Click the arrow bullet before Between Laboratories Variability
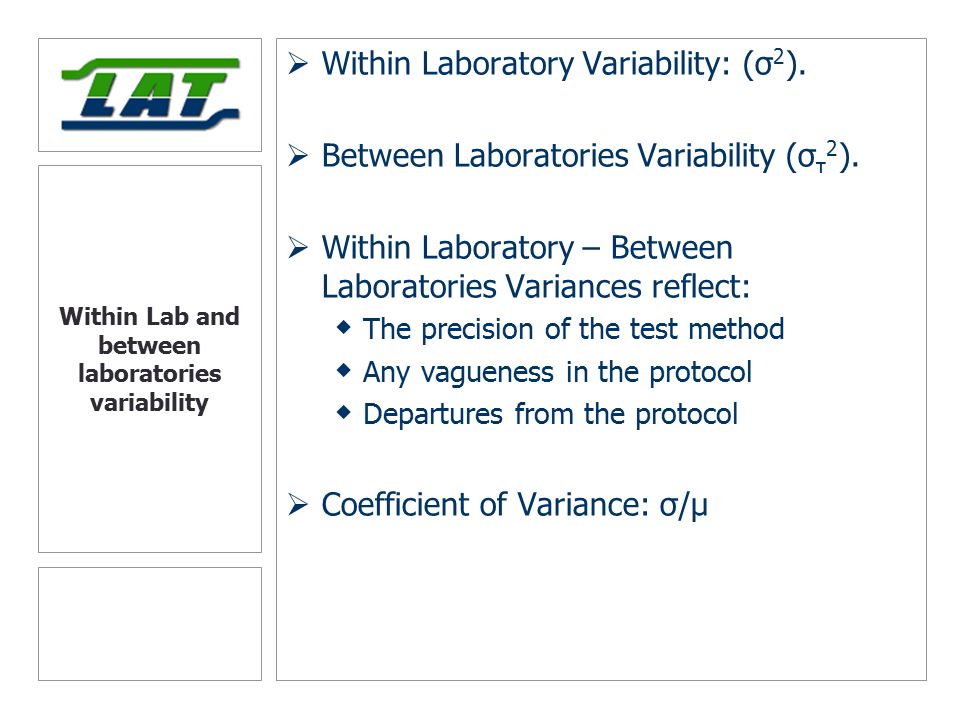The height and width of the screenshot is (720, 960). pyautogui.click(x=298, y=156)
